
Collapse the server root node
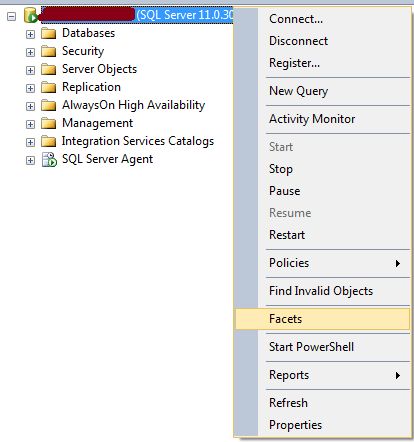pyautogui.click(x=11, y=16)
